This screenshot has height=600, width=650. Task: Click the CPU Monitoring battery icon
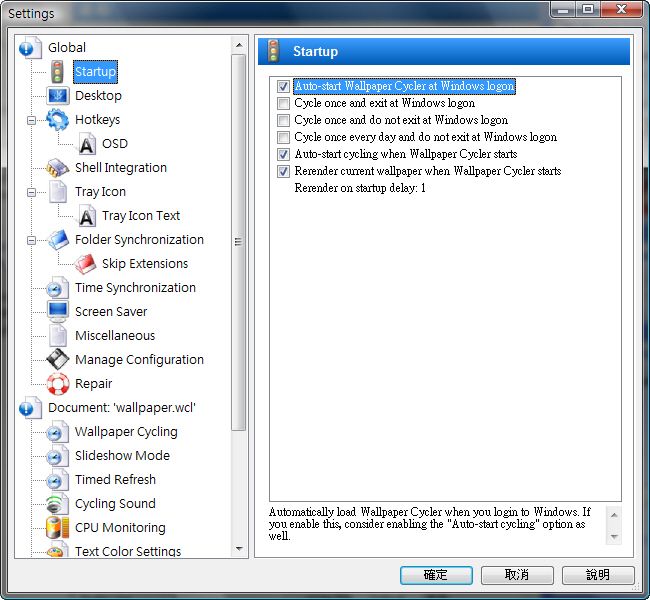[58, 528]
